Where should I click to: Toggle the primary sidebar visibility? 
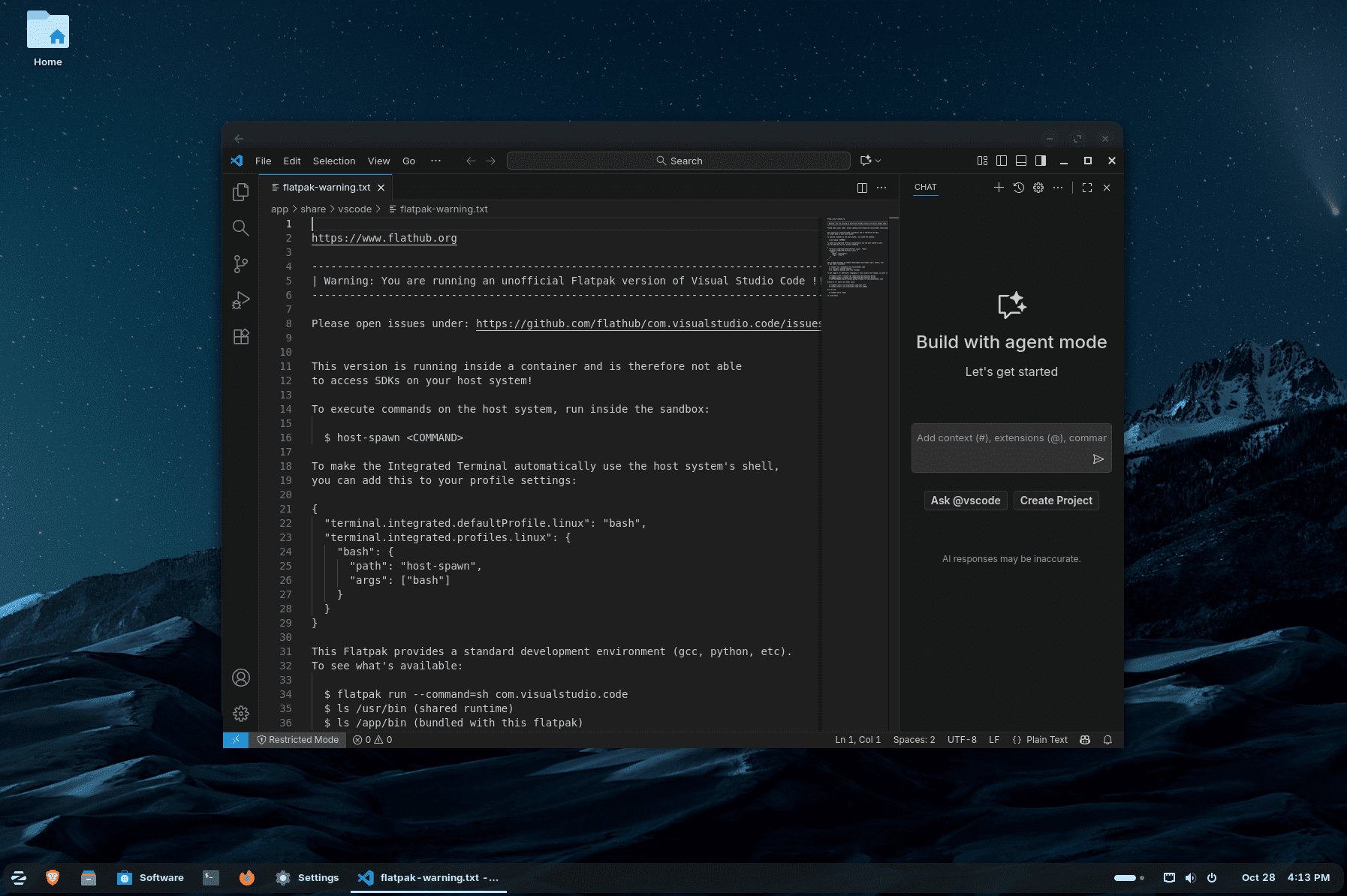(1002, 161)
